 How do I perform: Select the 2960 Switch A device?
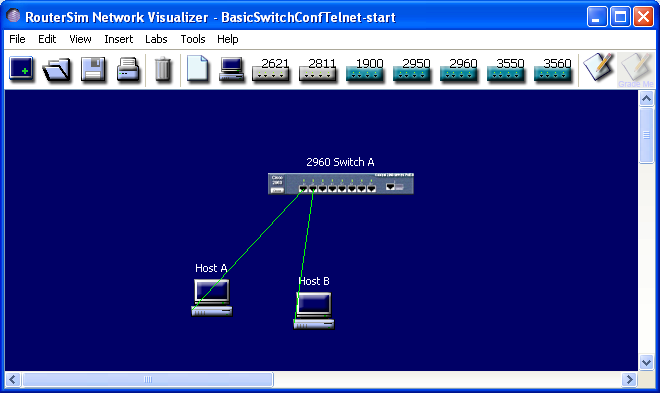pos(341,184)
